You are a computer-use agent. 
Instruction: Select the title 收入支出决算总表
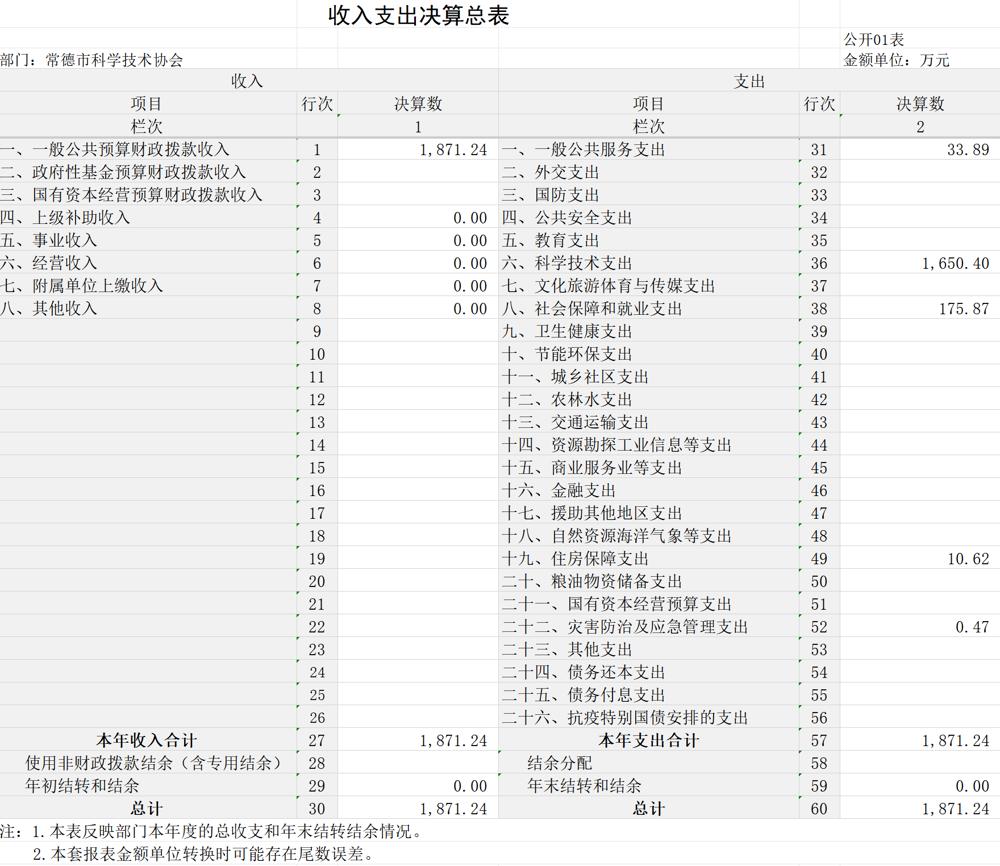[418, 15]
